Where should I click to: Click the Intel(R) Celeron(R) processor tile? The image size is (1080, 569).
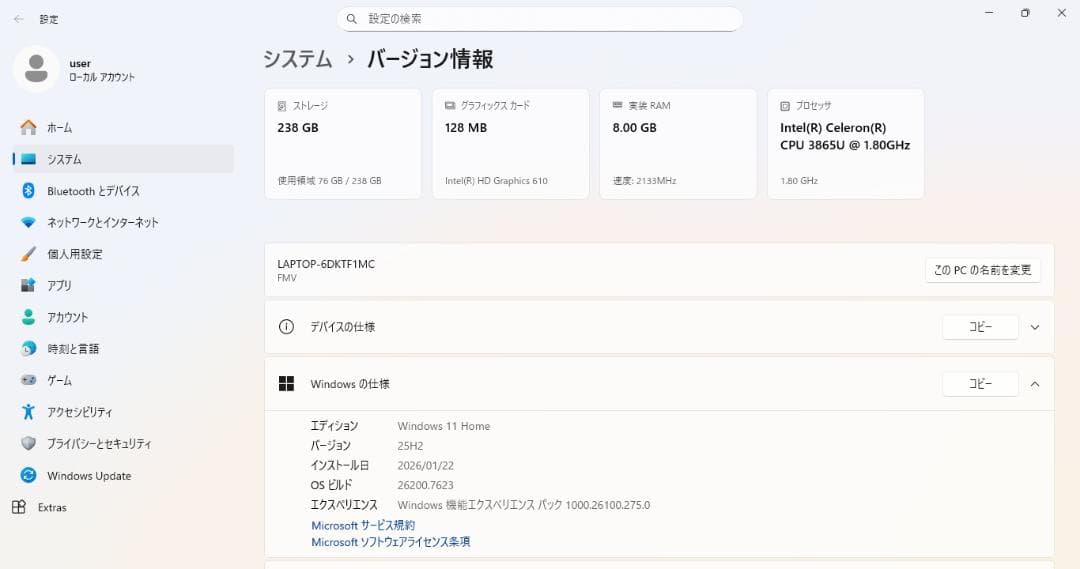click(x=846, y=144)
